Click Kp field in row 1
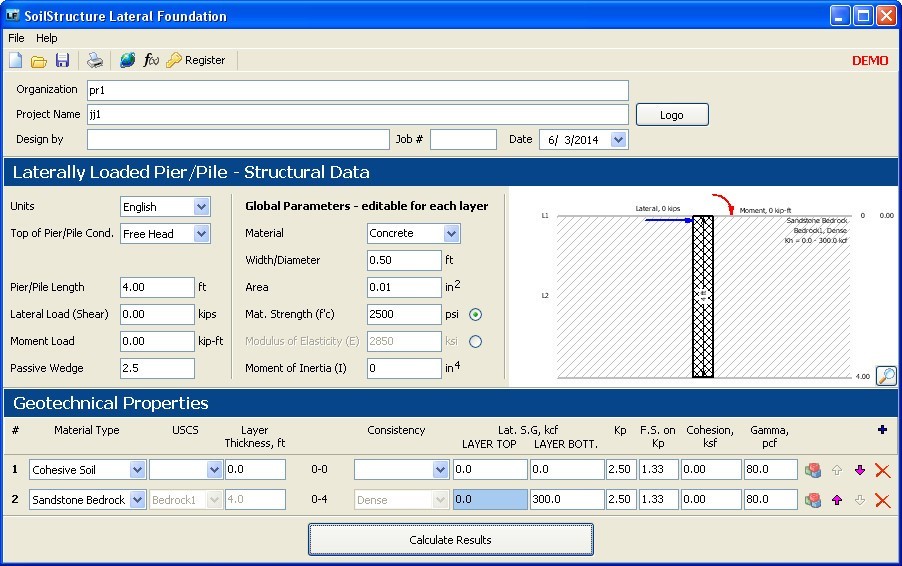Image resolution: width=902 pixels, height=566 pixels. [x=621, y=469]
